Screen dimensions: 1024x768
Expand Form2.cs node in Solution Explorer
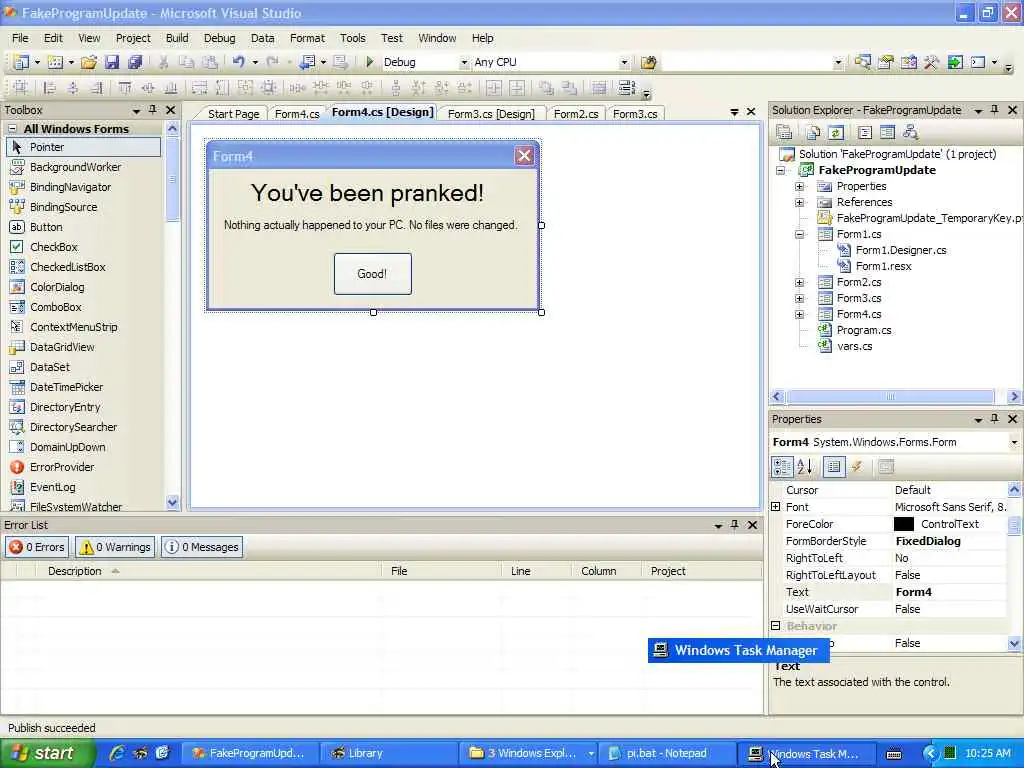coord(799,282)
